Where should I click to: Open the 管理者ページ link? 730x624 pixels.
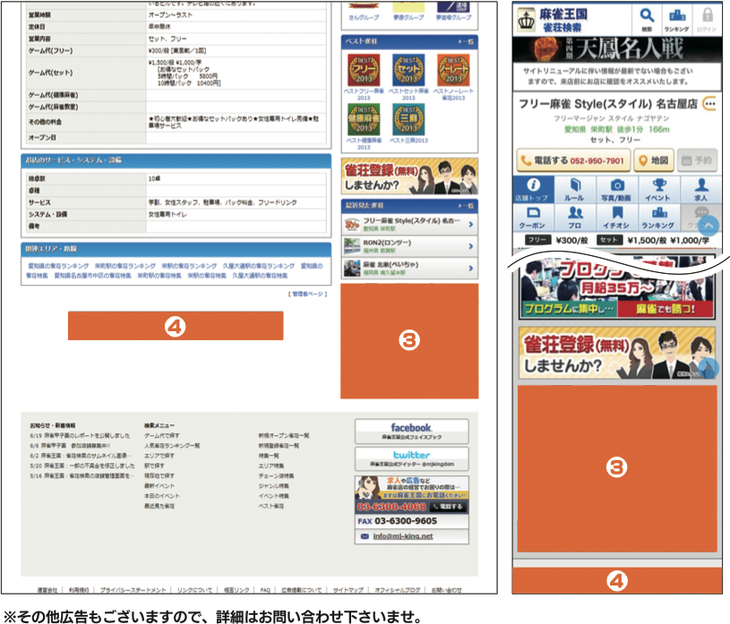(308, 294)
